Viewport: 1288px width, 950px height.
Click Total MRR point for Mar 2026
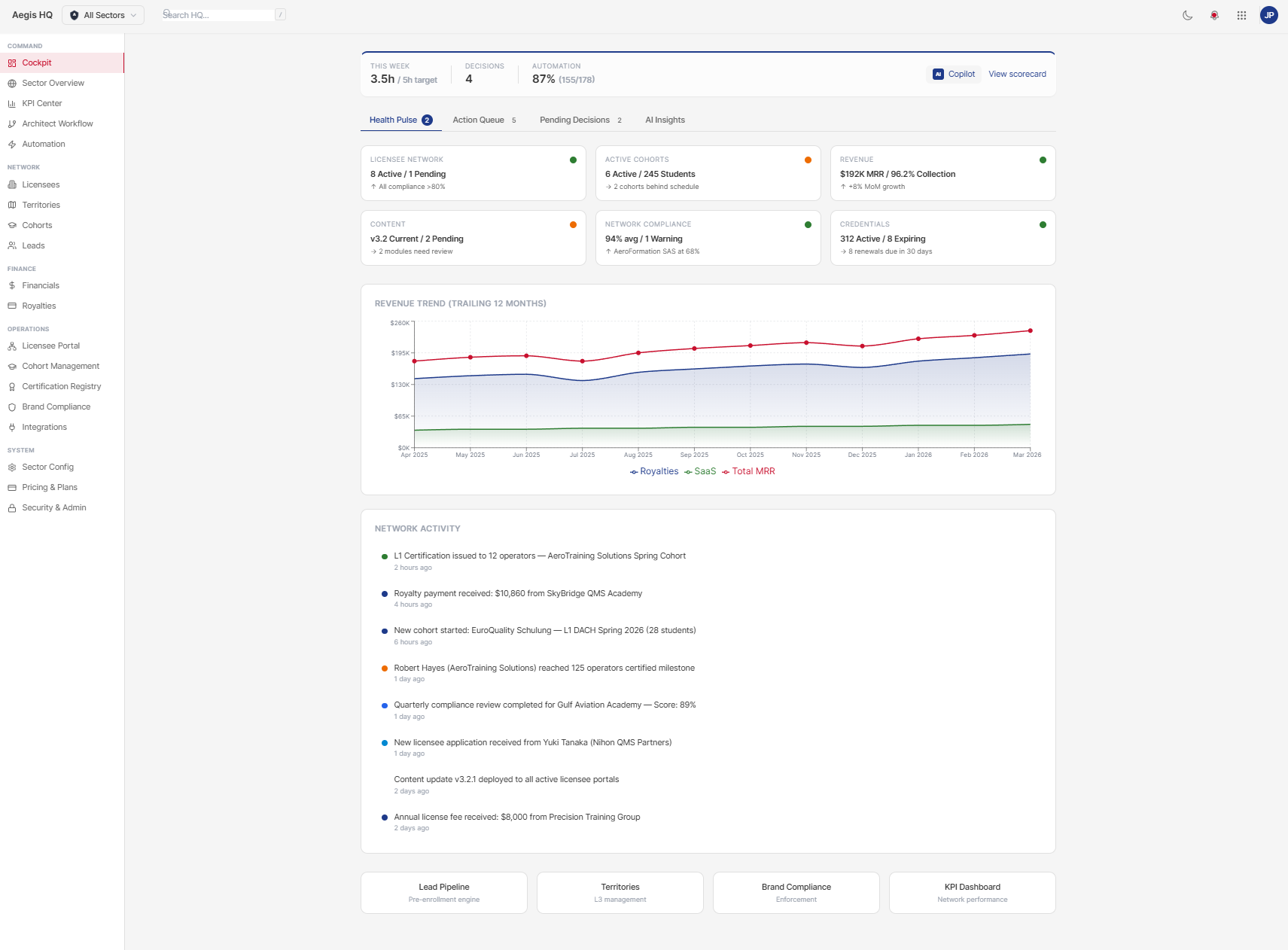[x=1031, y=330]
